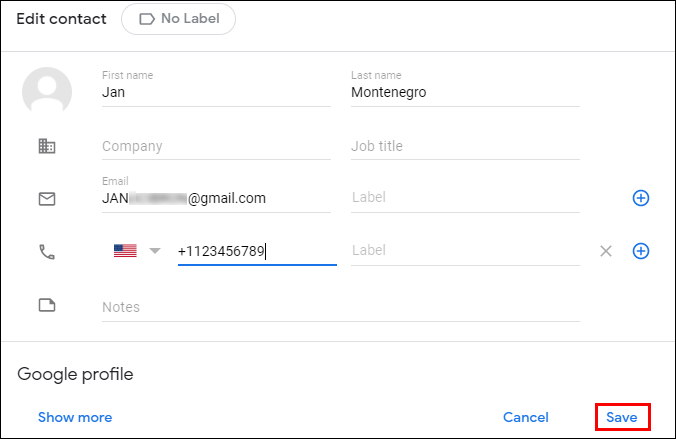
Task: Expand fields with Show more
Action: tap(75, 417)
